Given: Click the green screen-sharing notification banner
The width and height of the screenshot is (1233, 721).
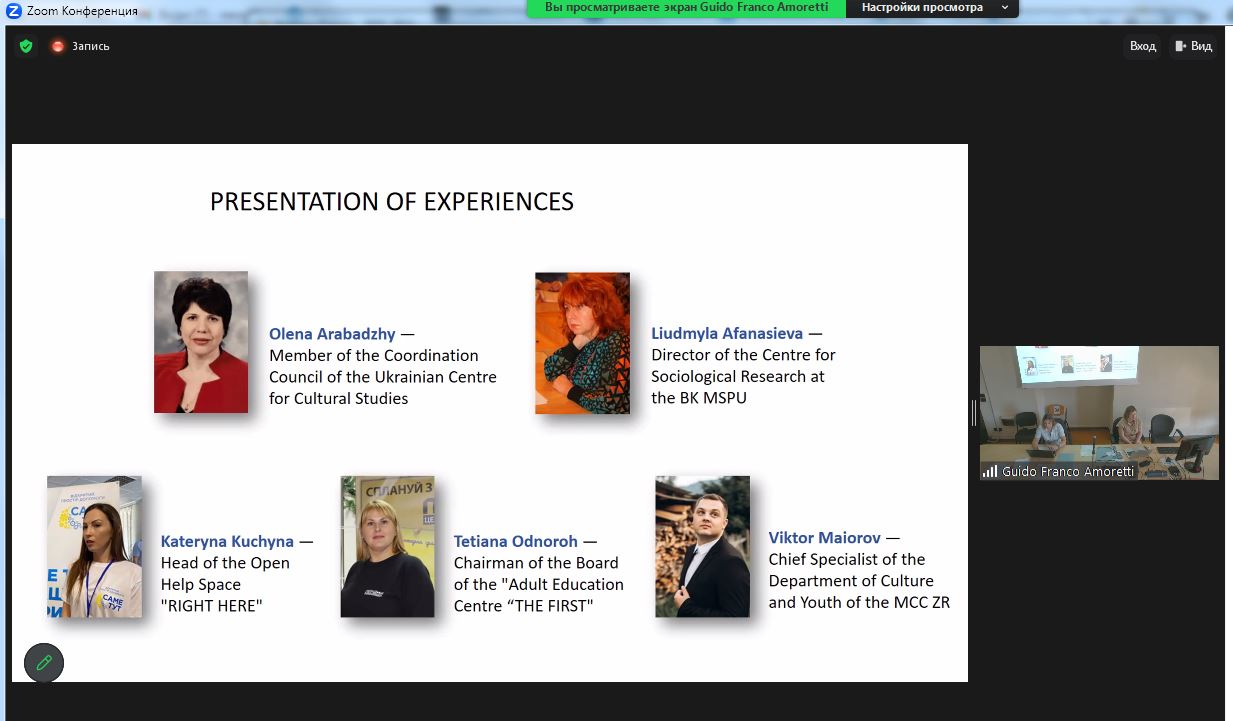Looking at the screenshot, I should pyautogui.click(x=686, y=8).
